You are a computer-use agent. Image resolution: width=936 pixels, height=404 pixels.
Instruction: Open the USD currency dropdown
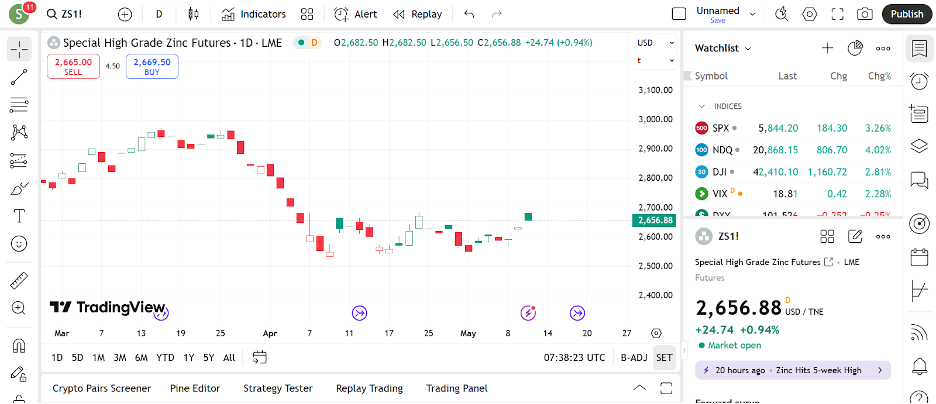point(655,43)
